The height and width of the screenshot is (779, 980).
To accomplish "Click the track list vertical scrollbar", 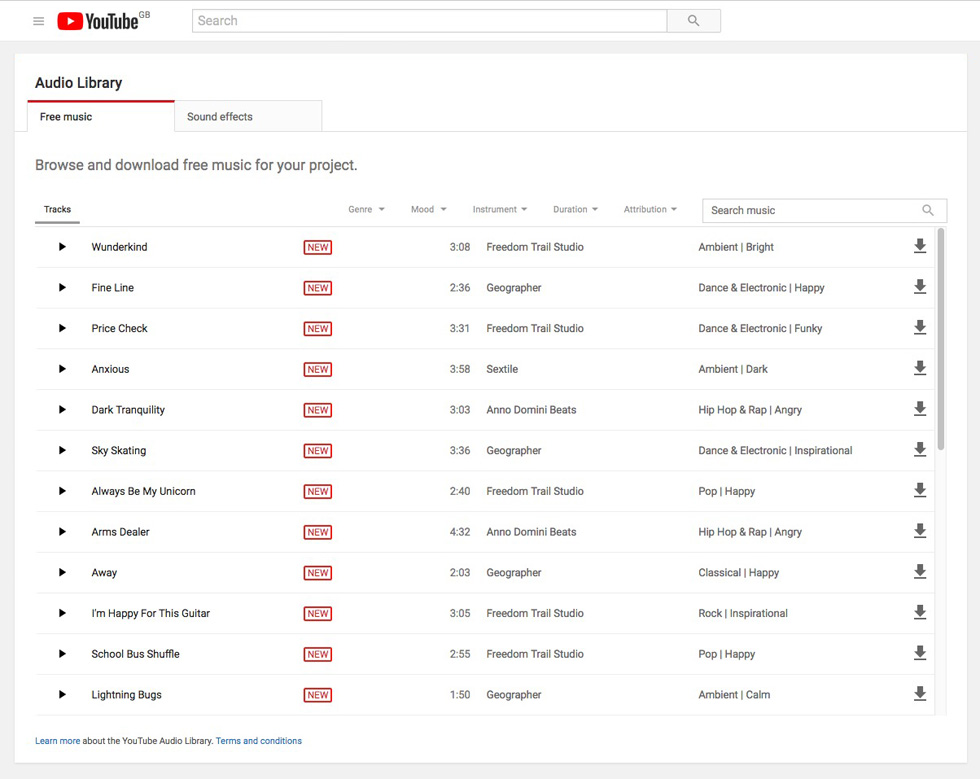I will [x=941, y=339].
